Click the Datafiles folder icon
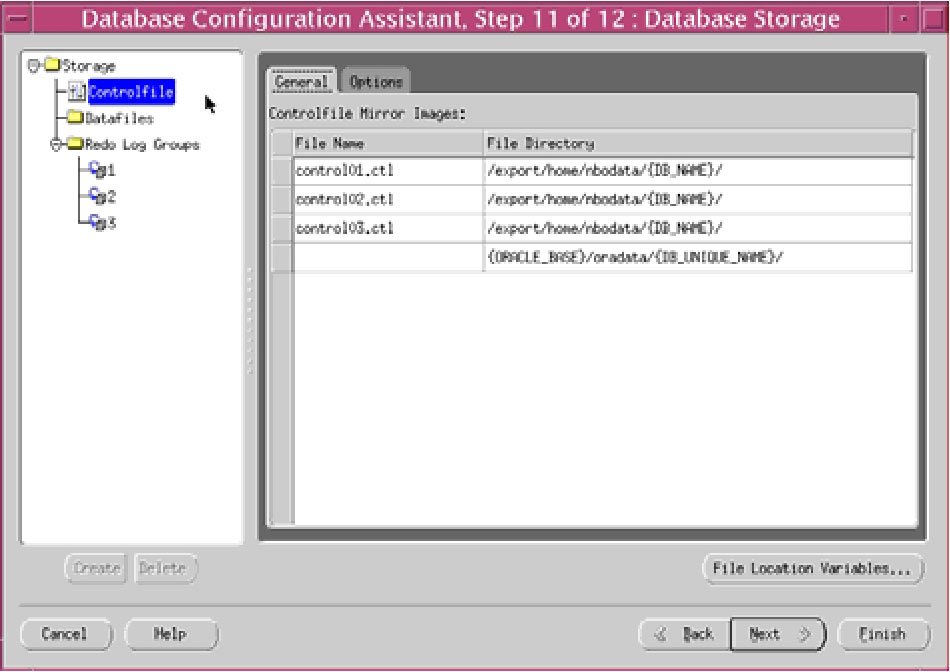The height and width of the screenshot is (672, 950). (x=75, y=116)
